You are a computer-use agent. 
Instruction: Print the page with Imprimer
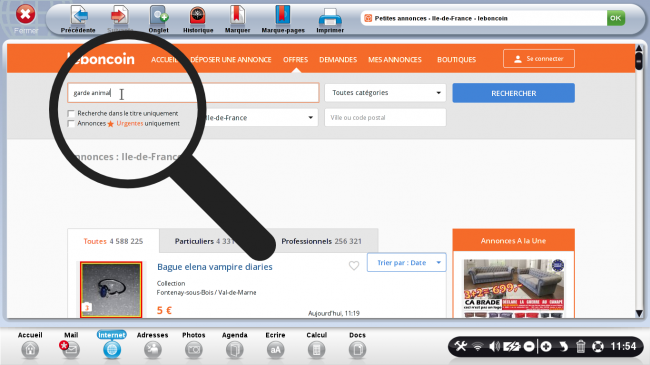(330, 19)
